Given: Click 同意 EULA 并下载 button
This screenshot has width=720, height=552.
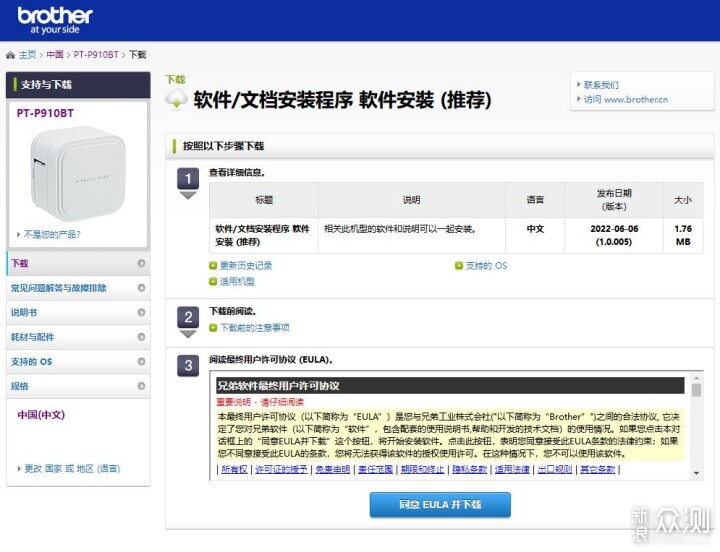Looking at the screenshot, I should click(x=440, y=505).
